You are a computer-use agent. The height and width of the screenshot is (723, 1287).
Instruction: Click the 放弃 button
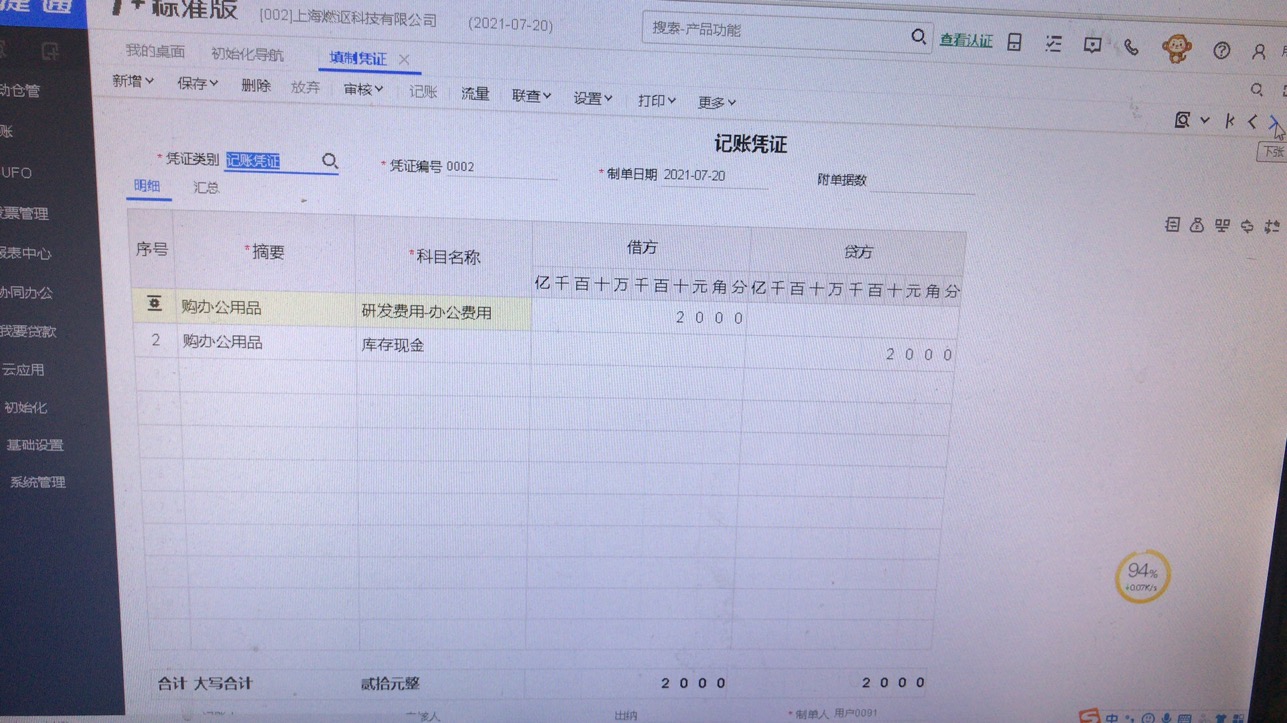[306, 88]
